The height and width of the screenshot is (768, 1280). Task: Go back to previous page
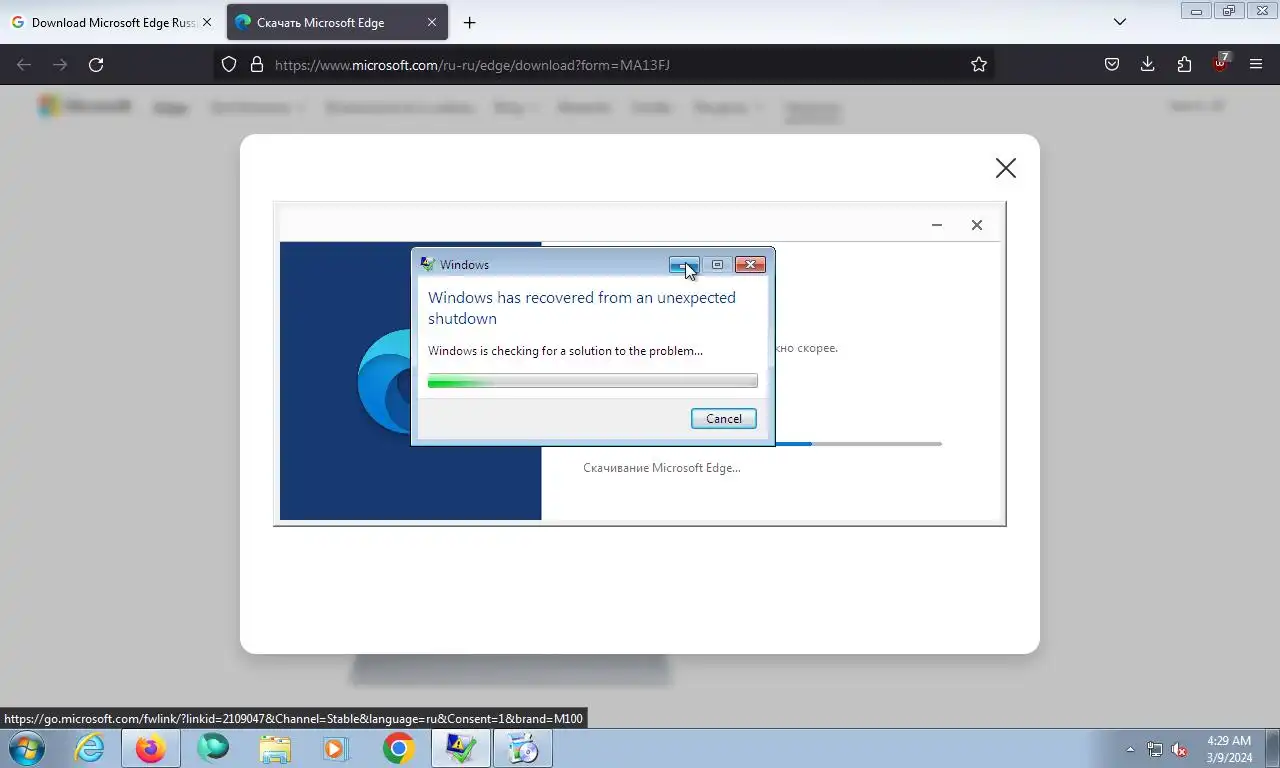tap(24, 64)
